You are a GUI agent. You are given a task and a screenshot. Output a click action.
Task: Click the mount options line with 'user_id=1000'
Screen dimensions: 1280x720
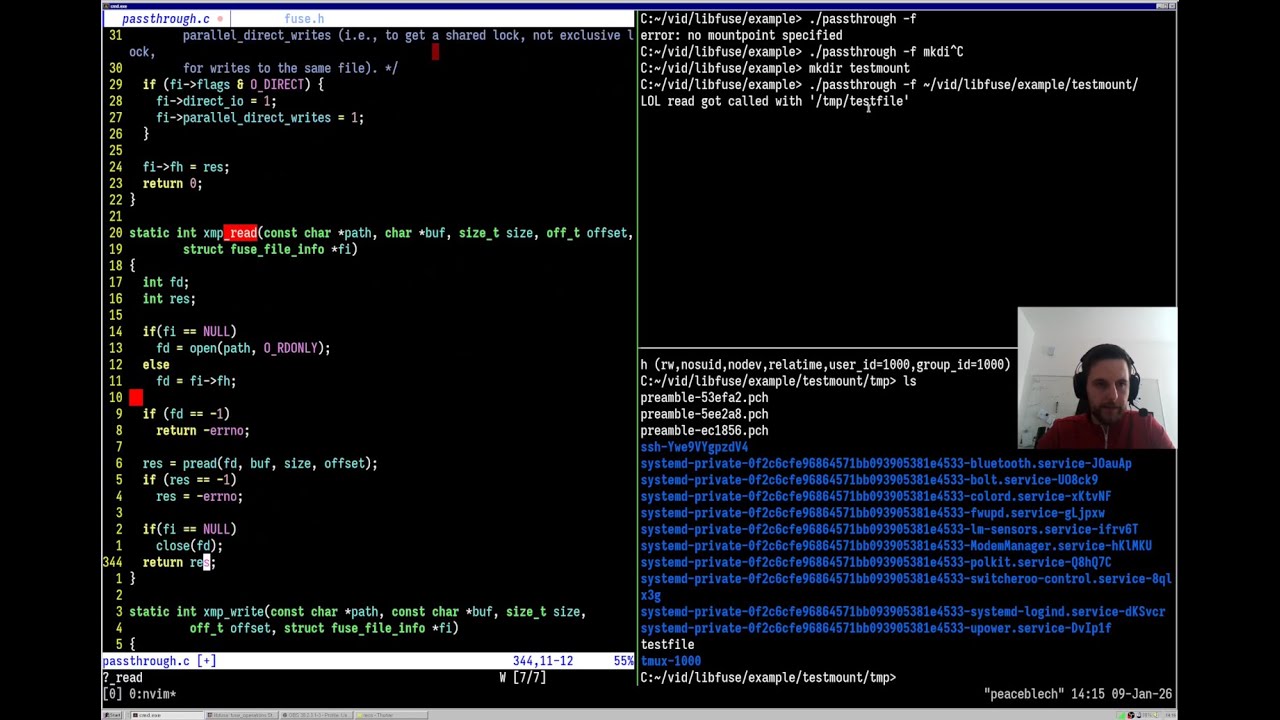tap(825, 365)
